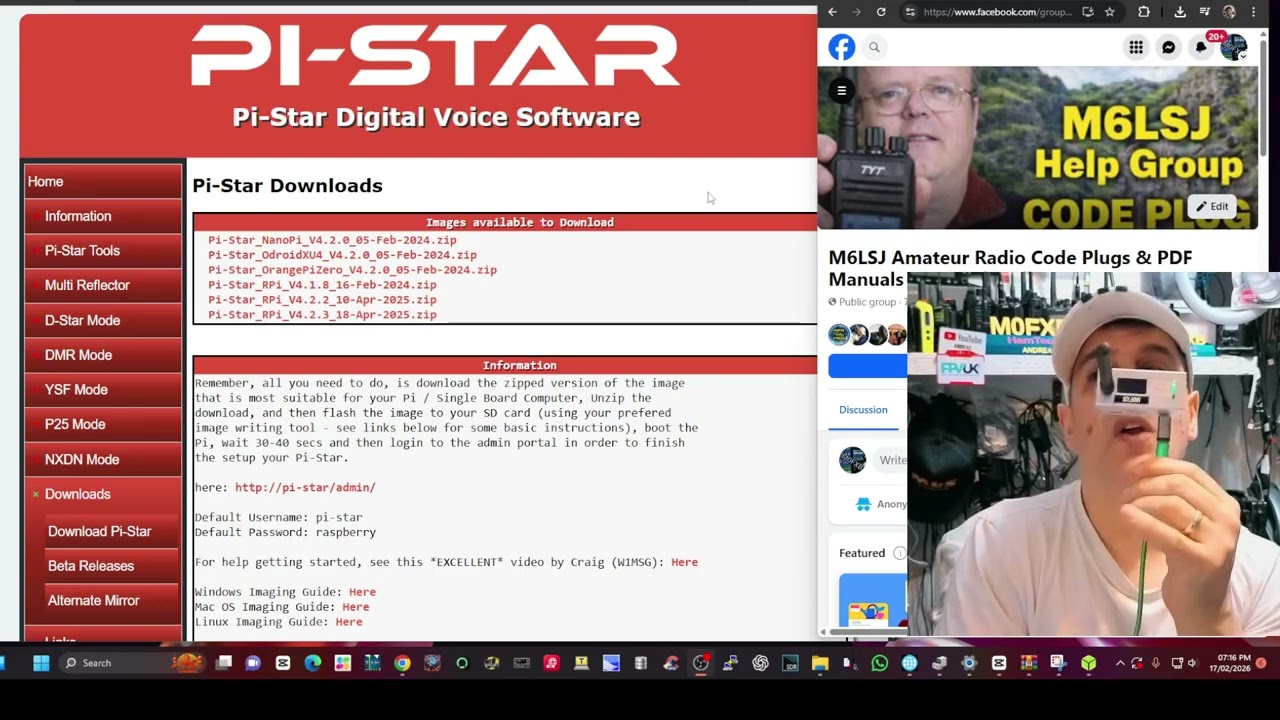Viewport: 1280px width, 720px height.
Task: Click the Facebook logo
Action: pyautogui.click(x=842, y=47)
